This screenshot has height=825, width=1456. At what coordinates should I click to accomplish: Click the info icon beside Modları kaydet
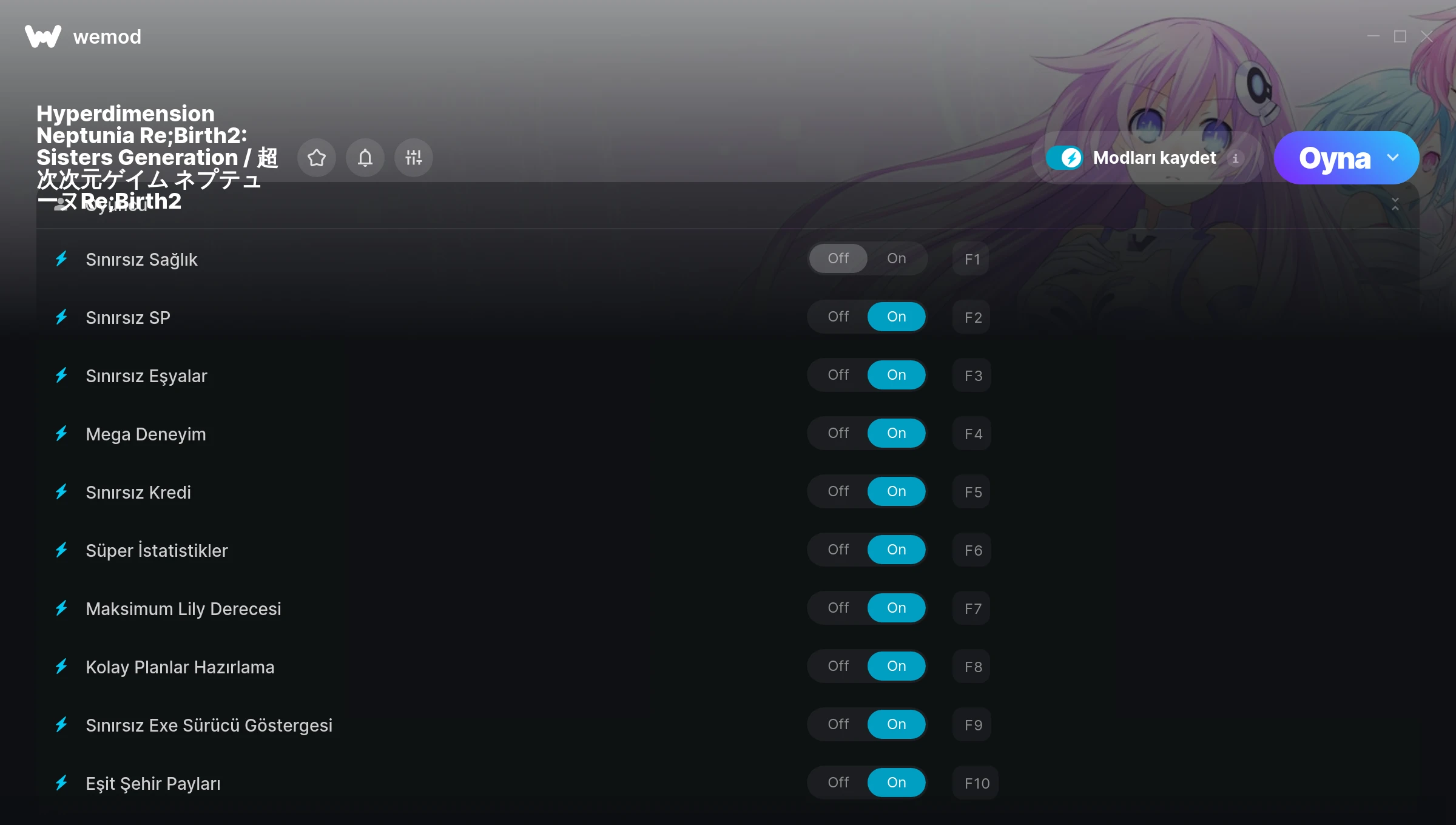[1235, 158]
